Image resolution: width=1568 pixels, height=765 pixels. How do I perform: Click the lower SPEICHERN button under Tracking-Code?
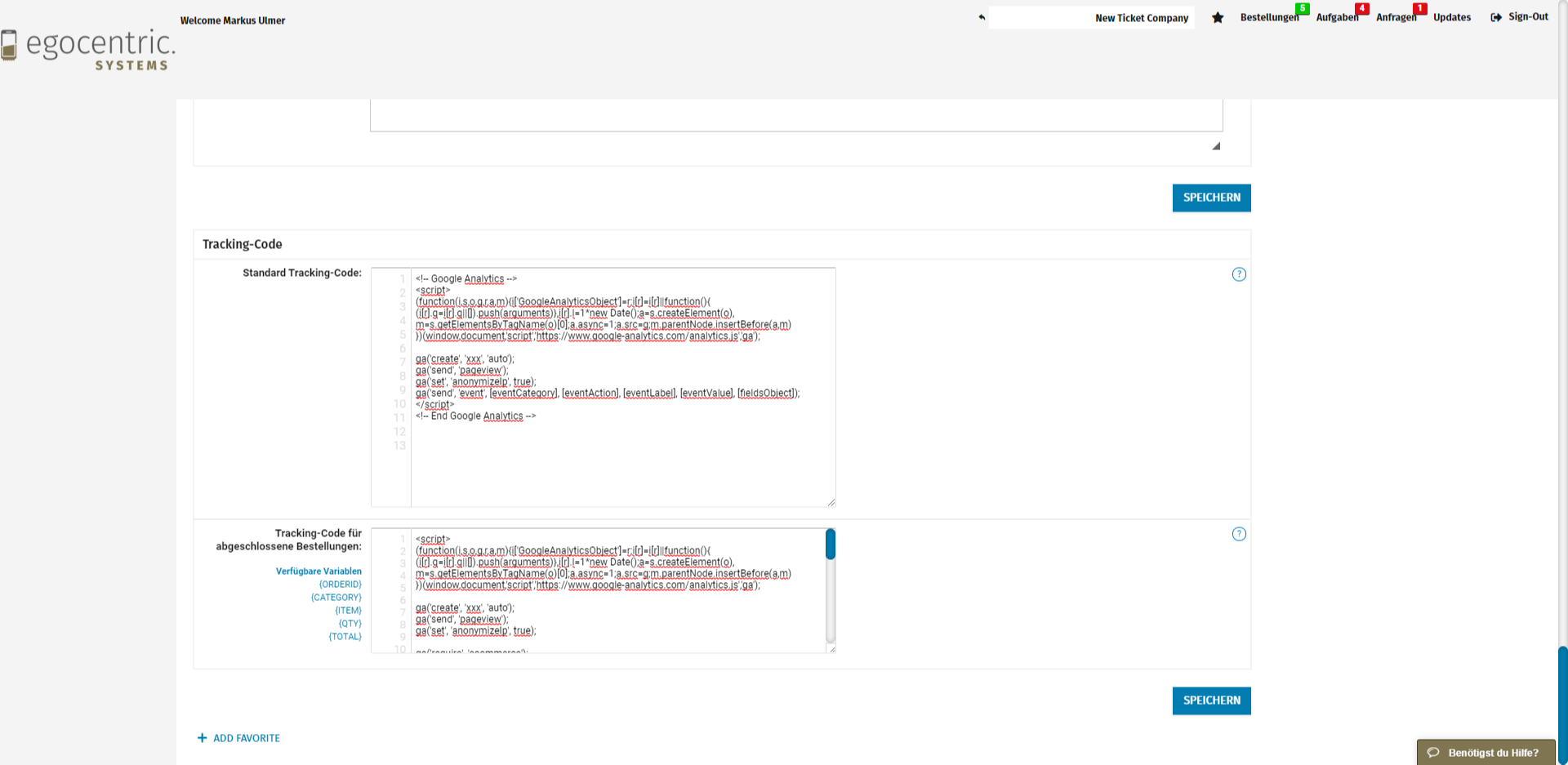coord(1212,701)
